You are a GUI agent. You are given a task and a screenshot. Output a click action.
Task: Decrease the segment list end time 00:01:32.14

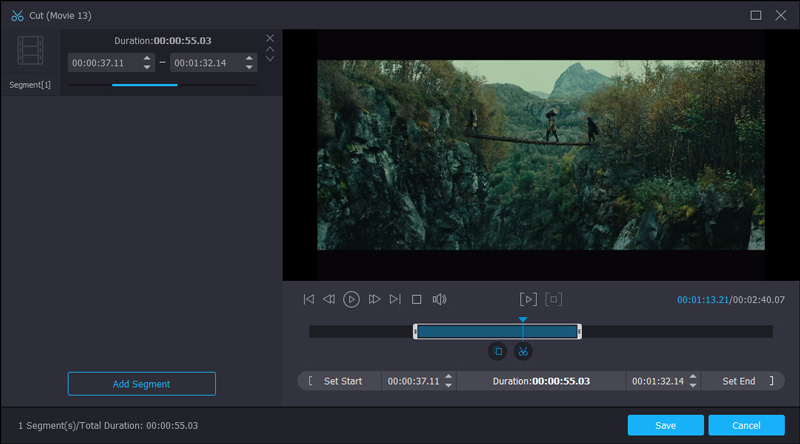click(249, 67)
